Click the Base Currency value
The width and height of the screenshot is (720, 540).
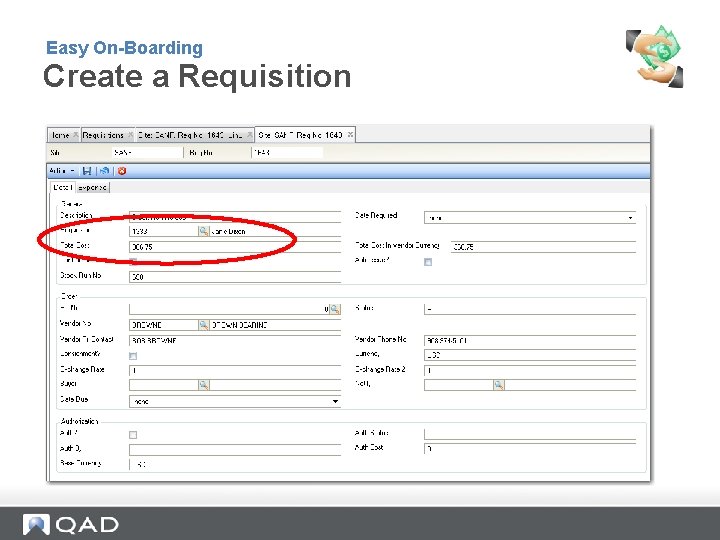pyautogui.click(x=141, y=464)
